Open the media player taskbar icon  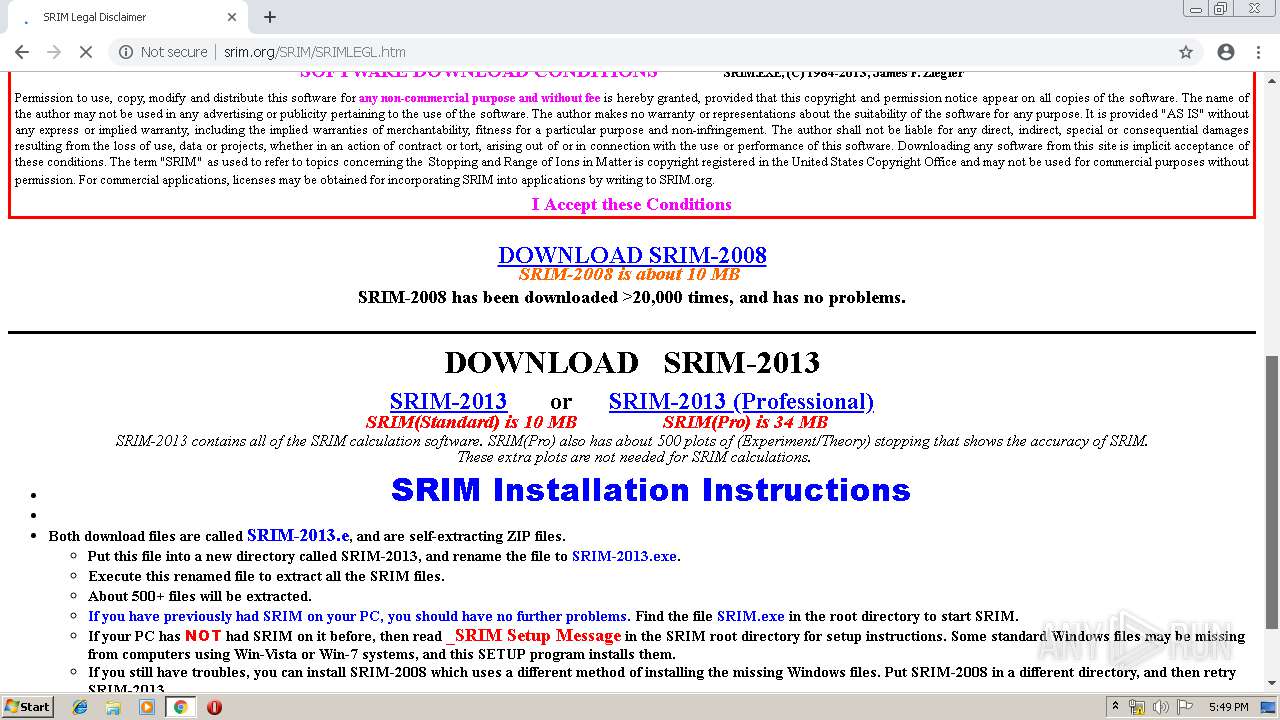147,707
